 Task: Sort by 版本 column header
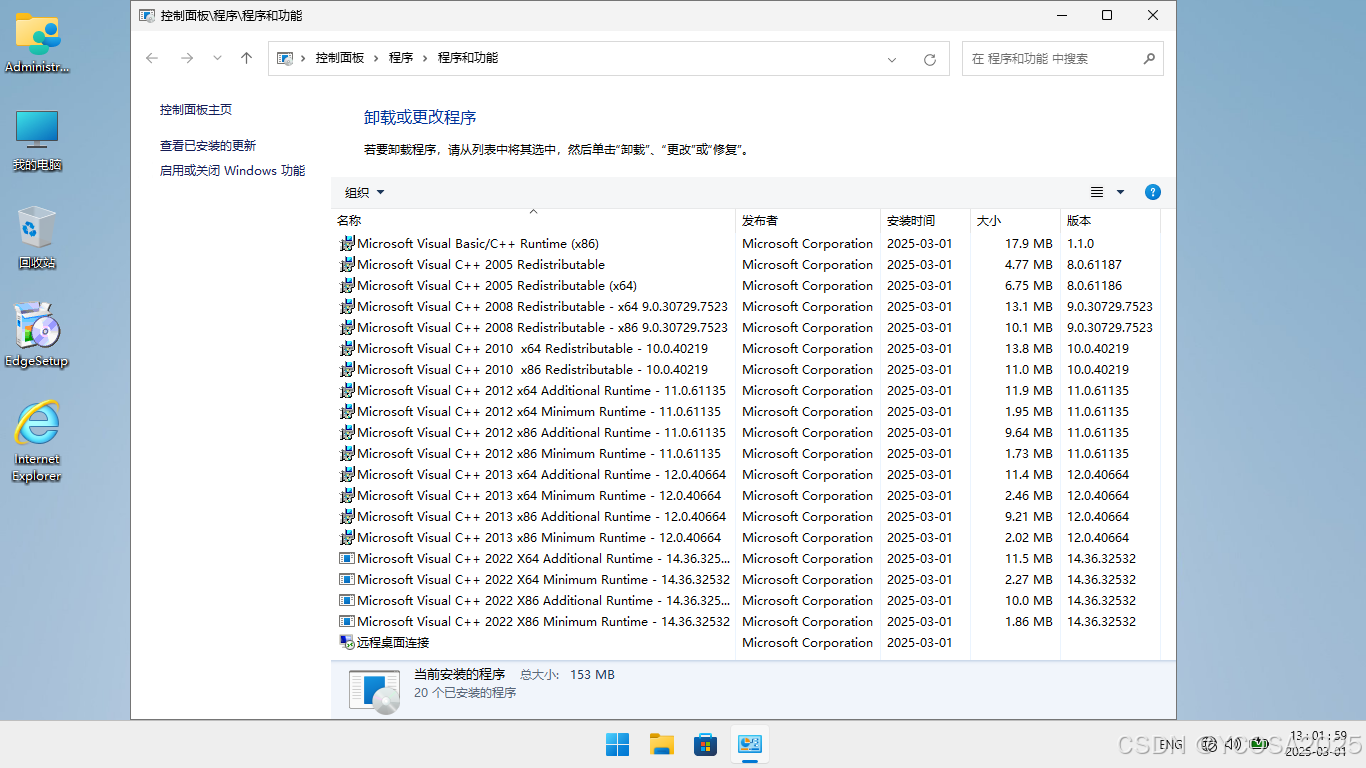1110,220
